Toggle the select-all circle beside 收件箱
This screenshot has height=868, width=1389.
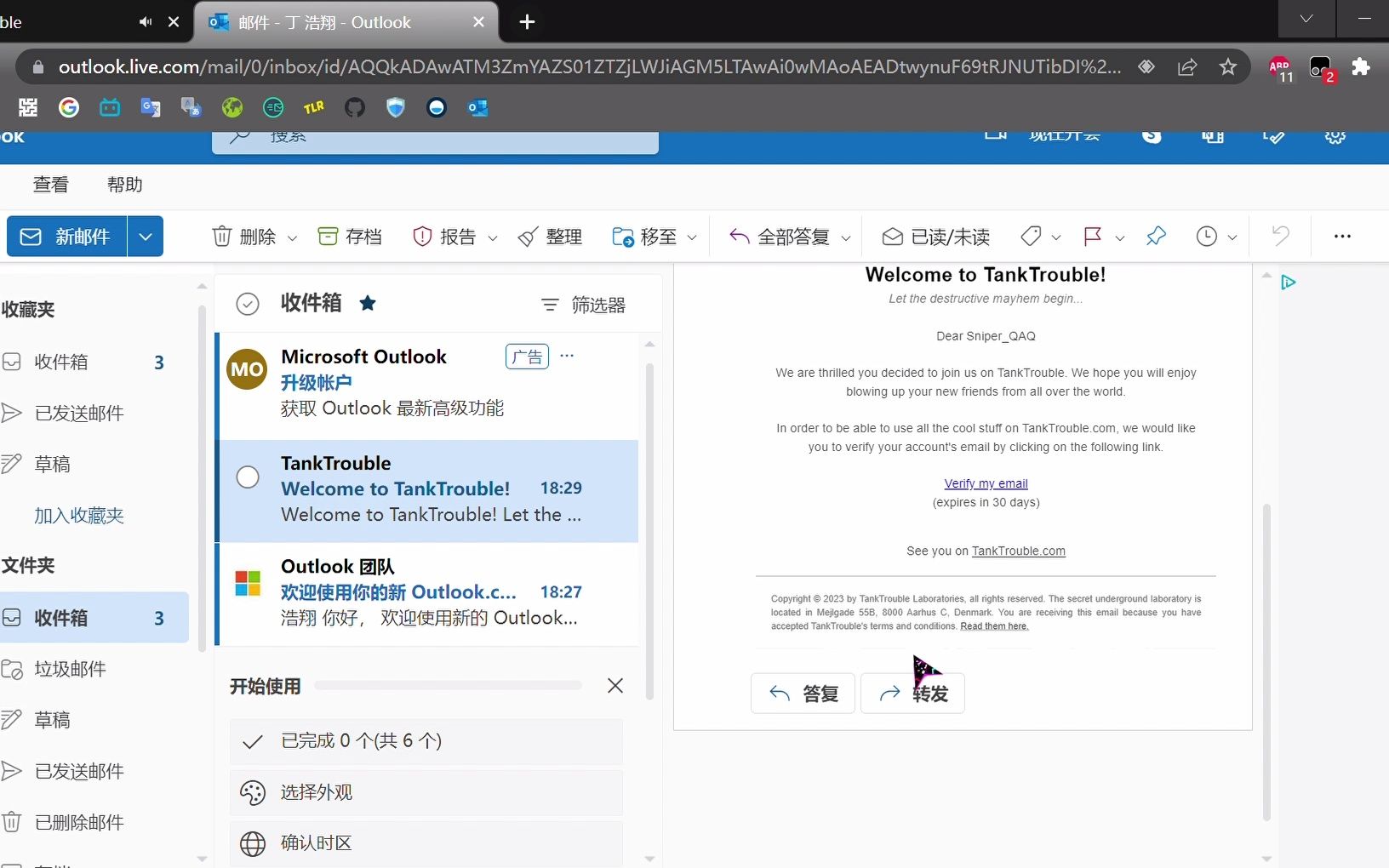click(248, 304)
